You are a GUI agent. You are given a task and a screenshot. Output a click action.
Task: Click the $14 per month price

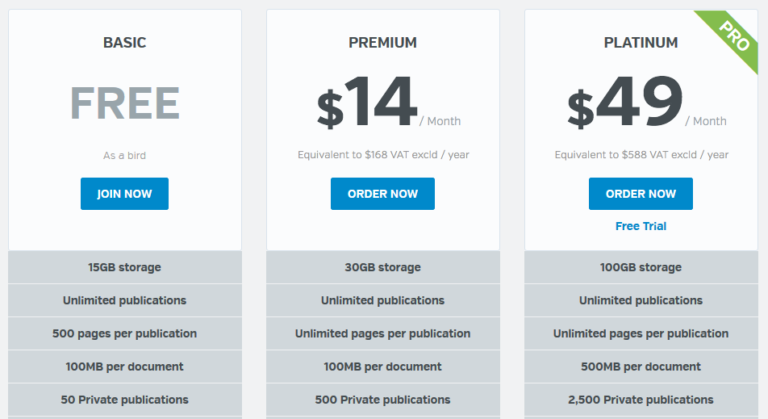pyautogui.click(x=368, y=105)
